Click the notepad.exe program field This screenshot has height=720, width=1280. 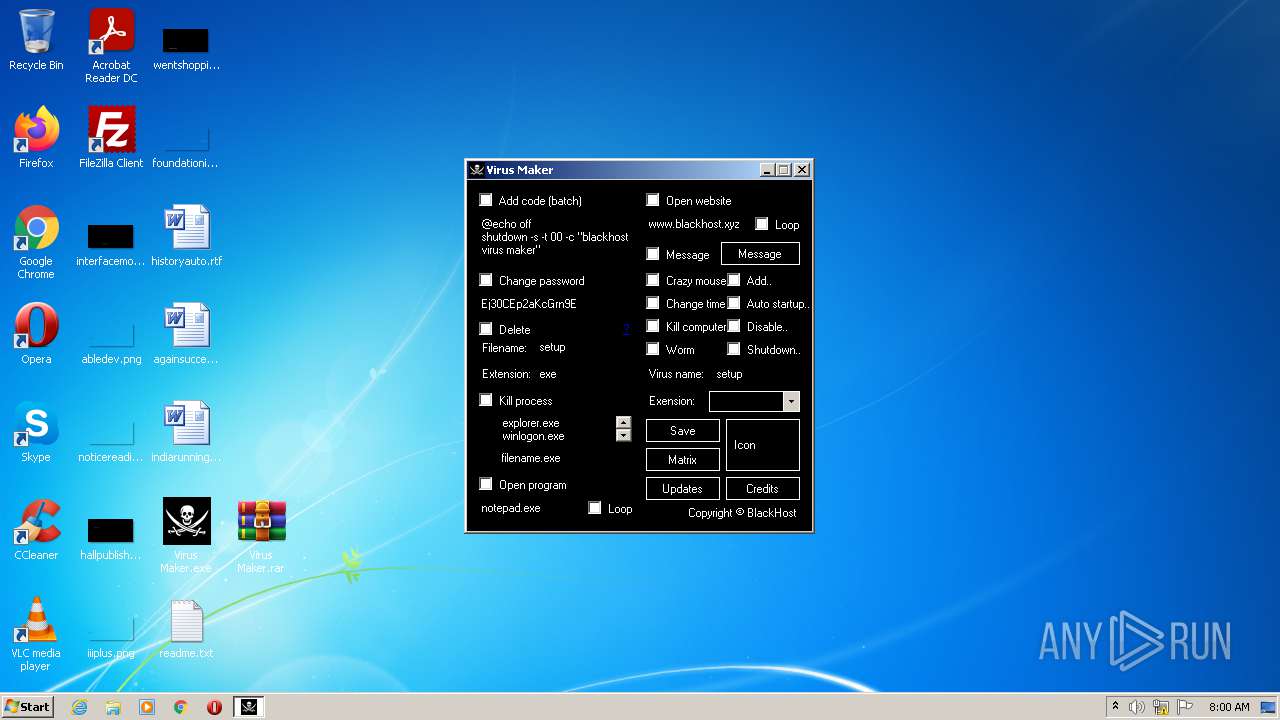511,508
